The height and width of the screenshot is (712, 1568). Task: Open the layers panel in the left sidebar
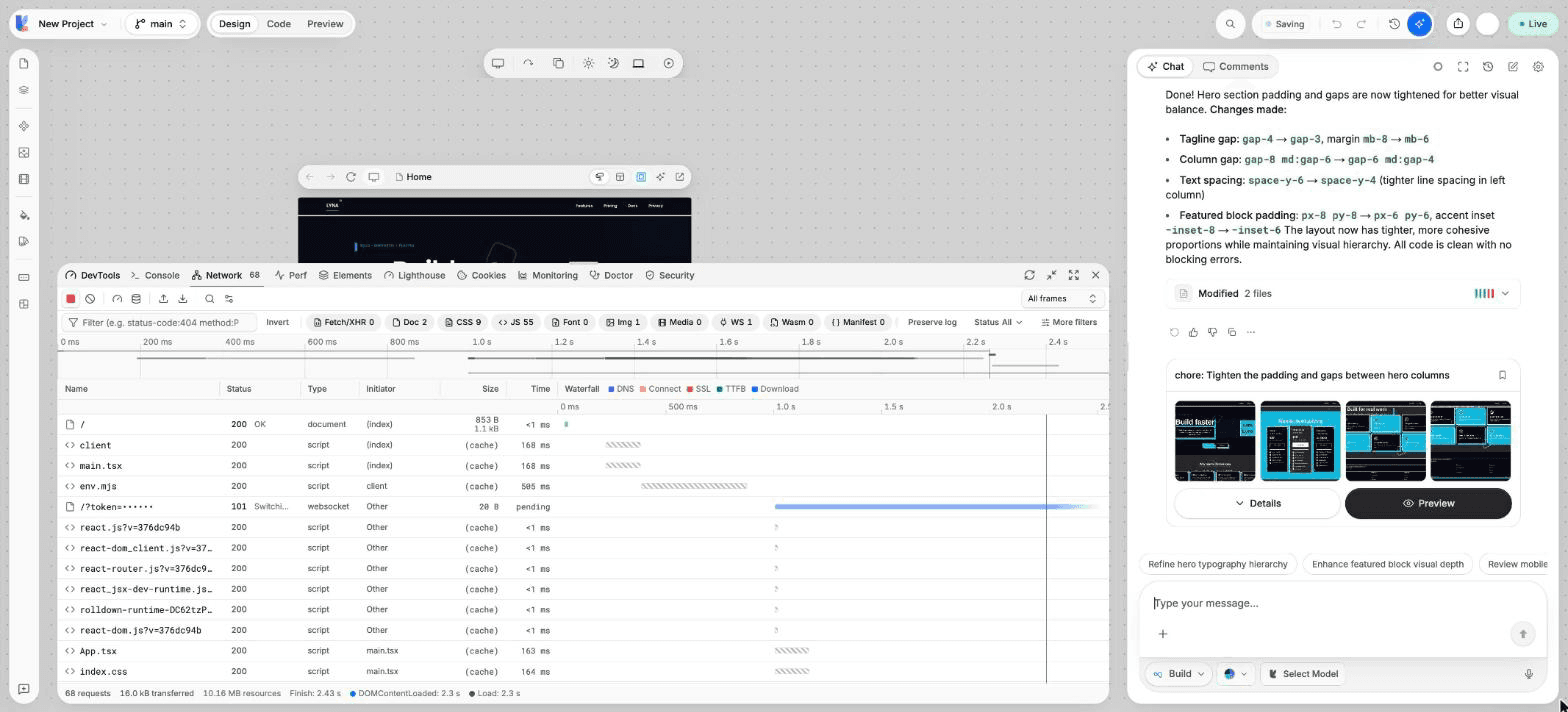point(24,90)
